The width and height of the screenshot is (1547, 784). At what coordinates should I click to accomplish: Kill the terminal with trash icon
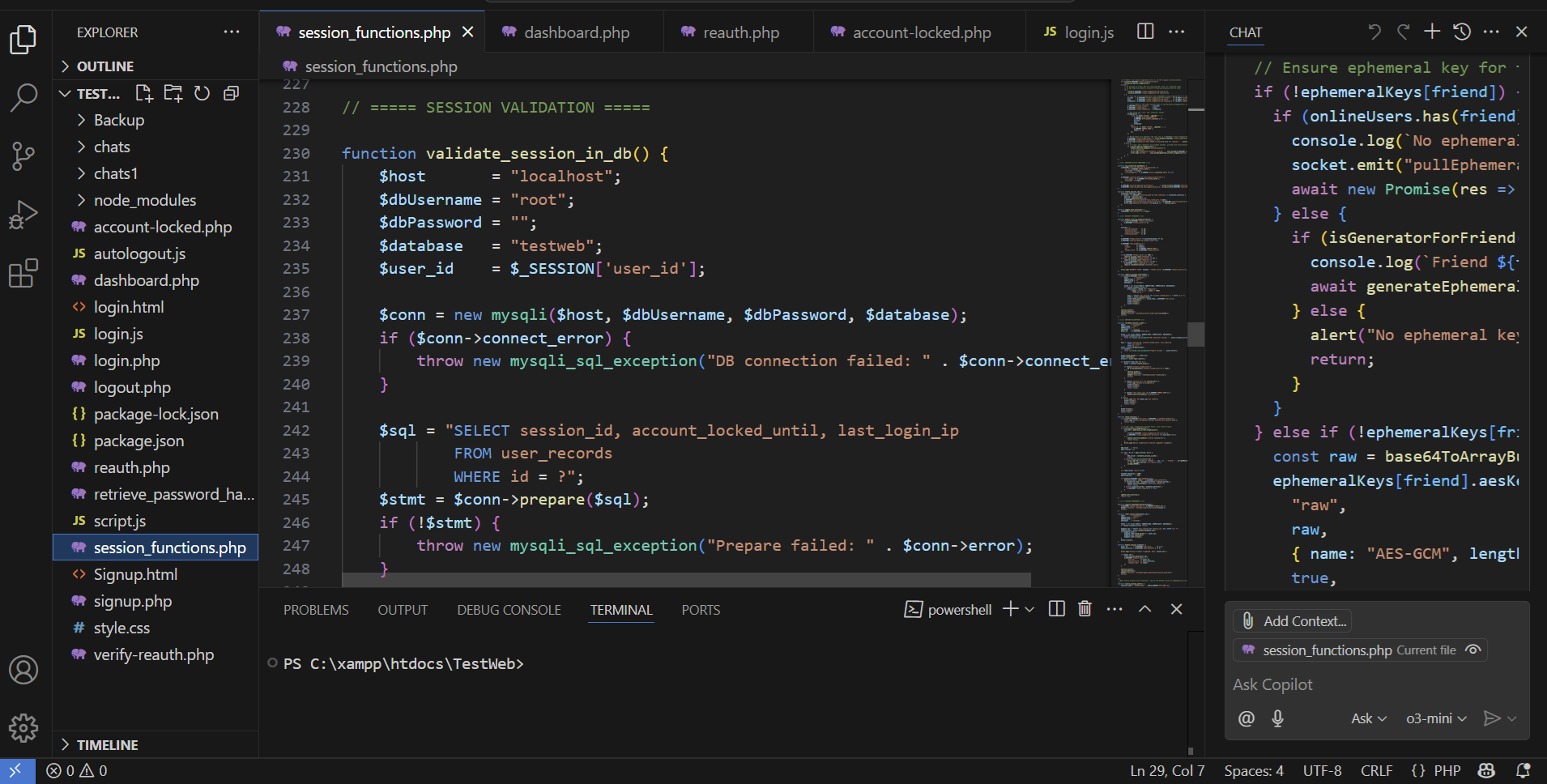point(1085,609)
